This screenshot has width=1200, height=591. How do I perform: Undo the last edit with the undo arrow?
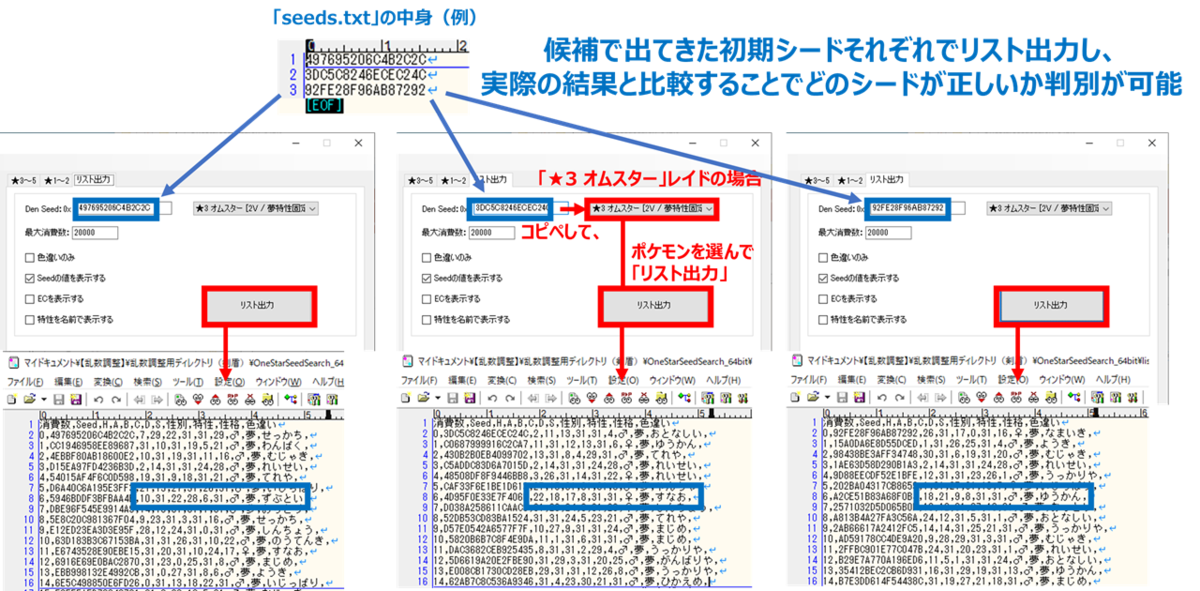[98, 399]
